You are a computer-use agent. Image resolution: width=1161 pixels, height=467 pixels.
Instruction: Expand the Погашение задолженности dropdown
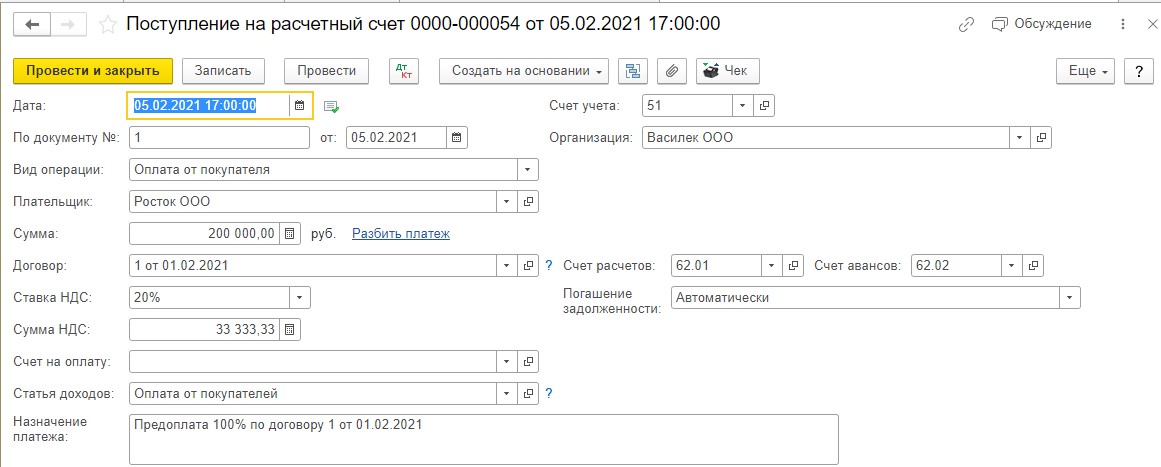[1070, 298]
